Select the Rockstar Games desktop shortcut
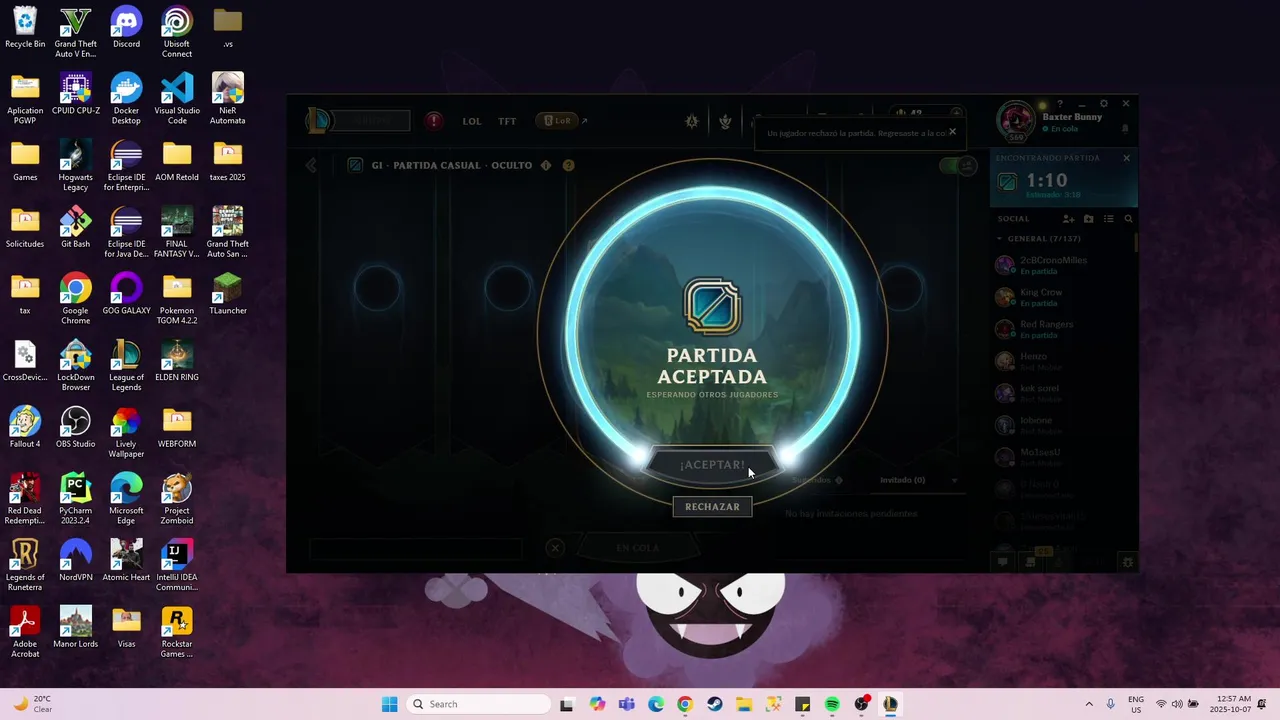1280x720 pixels. (177, 633)
